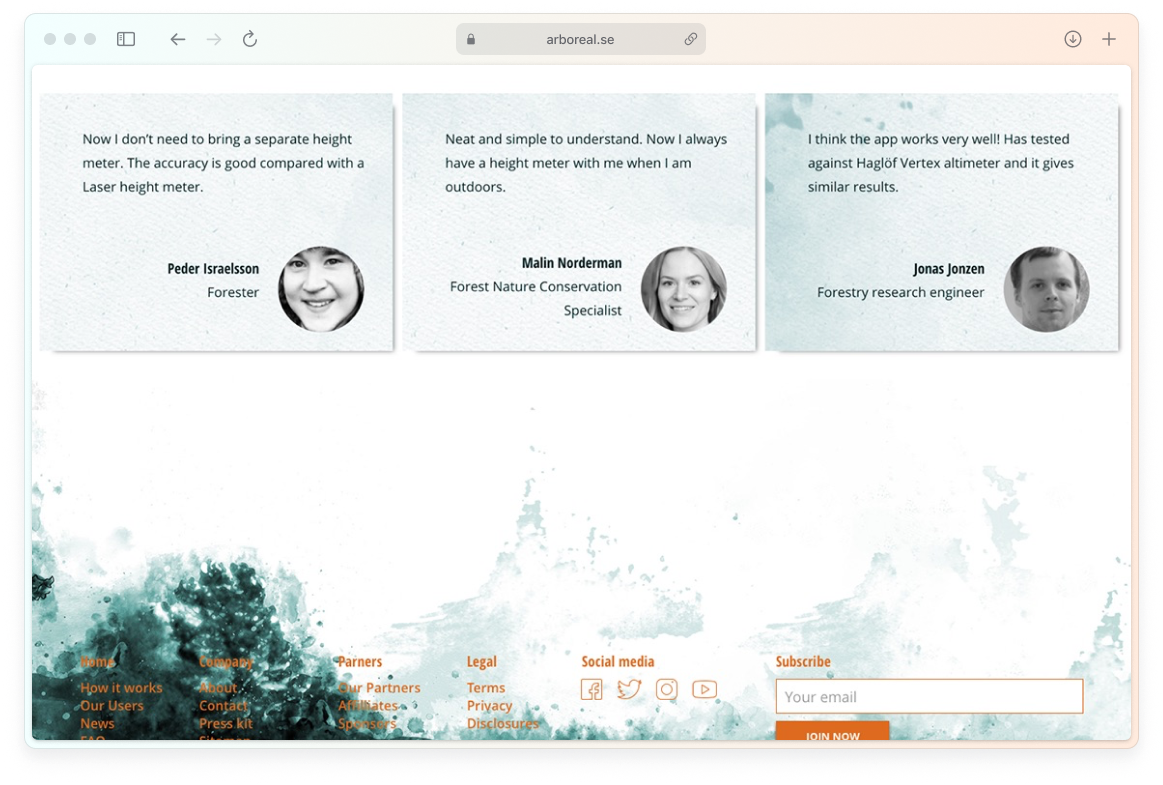Click Peder Israelsson's portrait photo

pyautogui.click(x=321, y=289)
